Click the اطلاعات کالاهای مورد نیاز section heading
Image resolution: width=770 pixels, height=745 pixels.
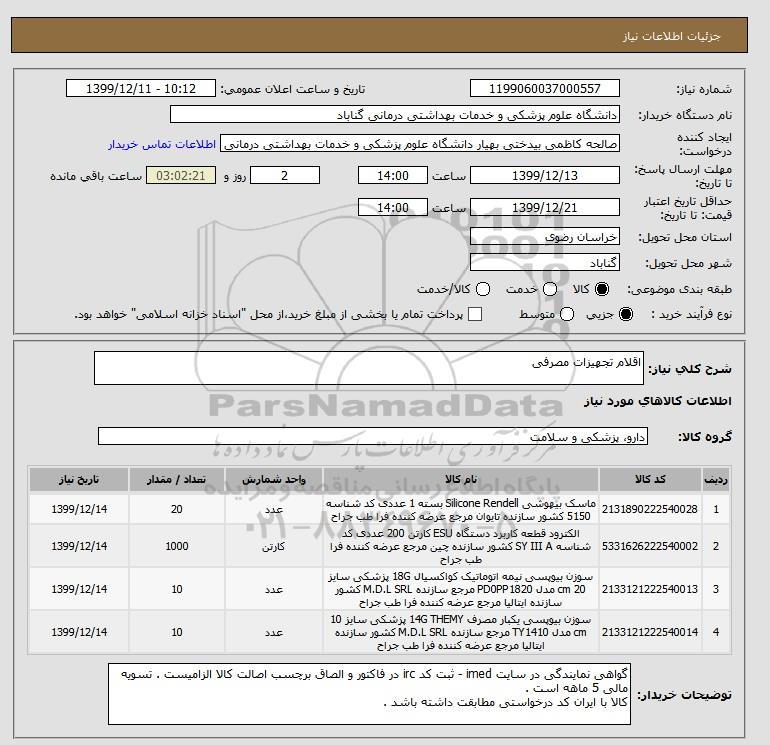point(658,401)
